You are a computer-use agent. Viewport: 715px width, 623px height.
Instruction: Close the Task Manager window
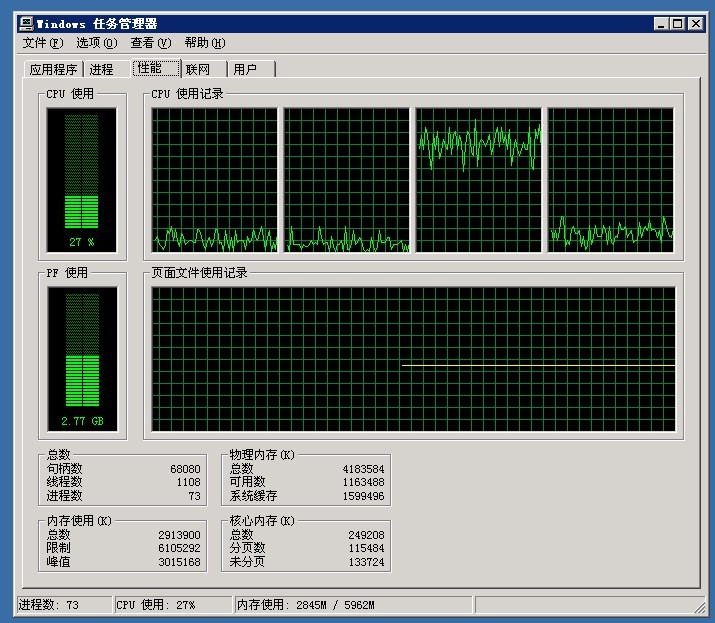(x=696, y=24)
